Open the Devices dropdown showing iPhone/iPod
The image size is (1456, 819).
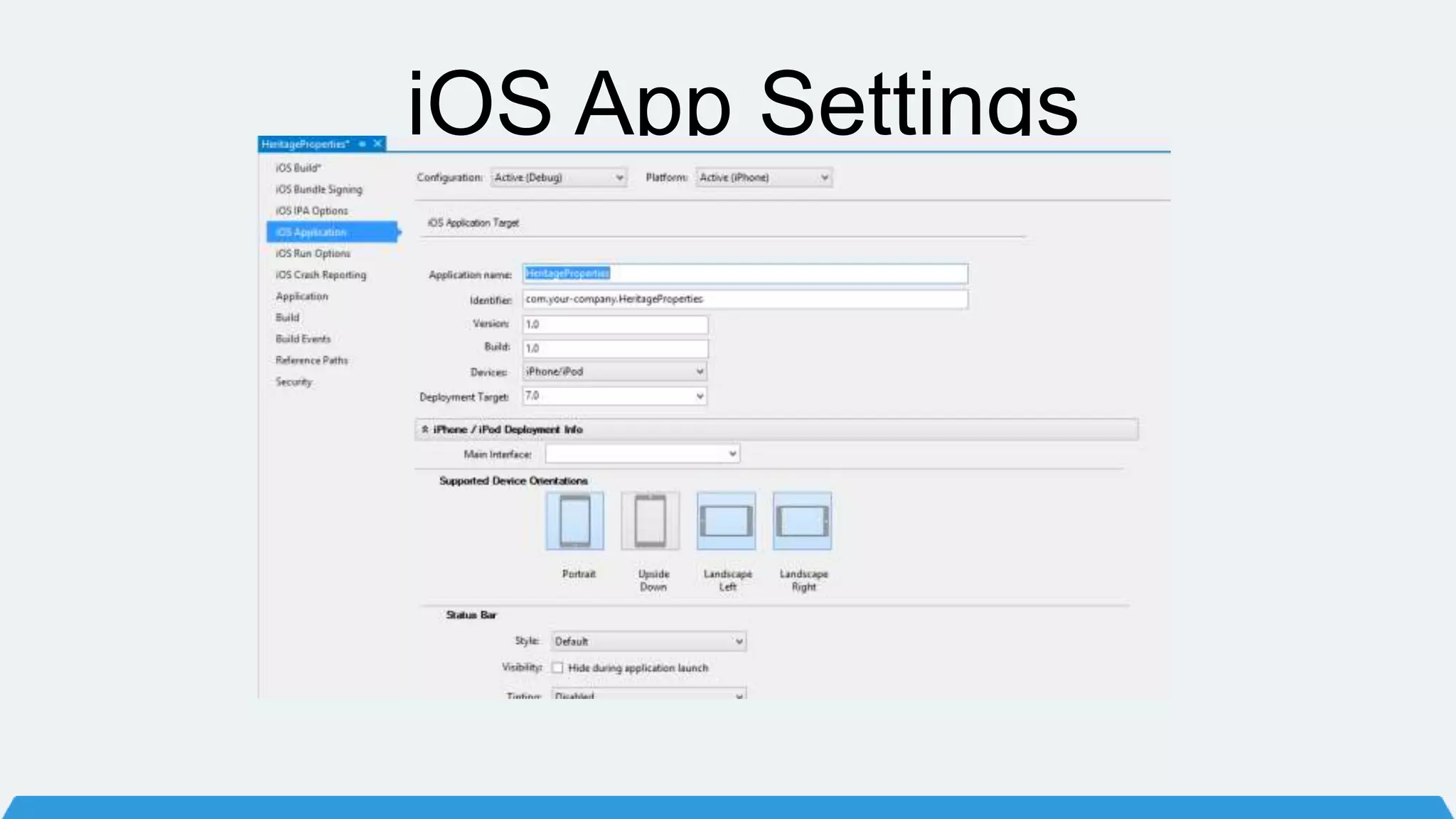coord(615,372)
